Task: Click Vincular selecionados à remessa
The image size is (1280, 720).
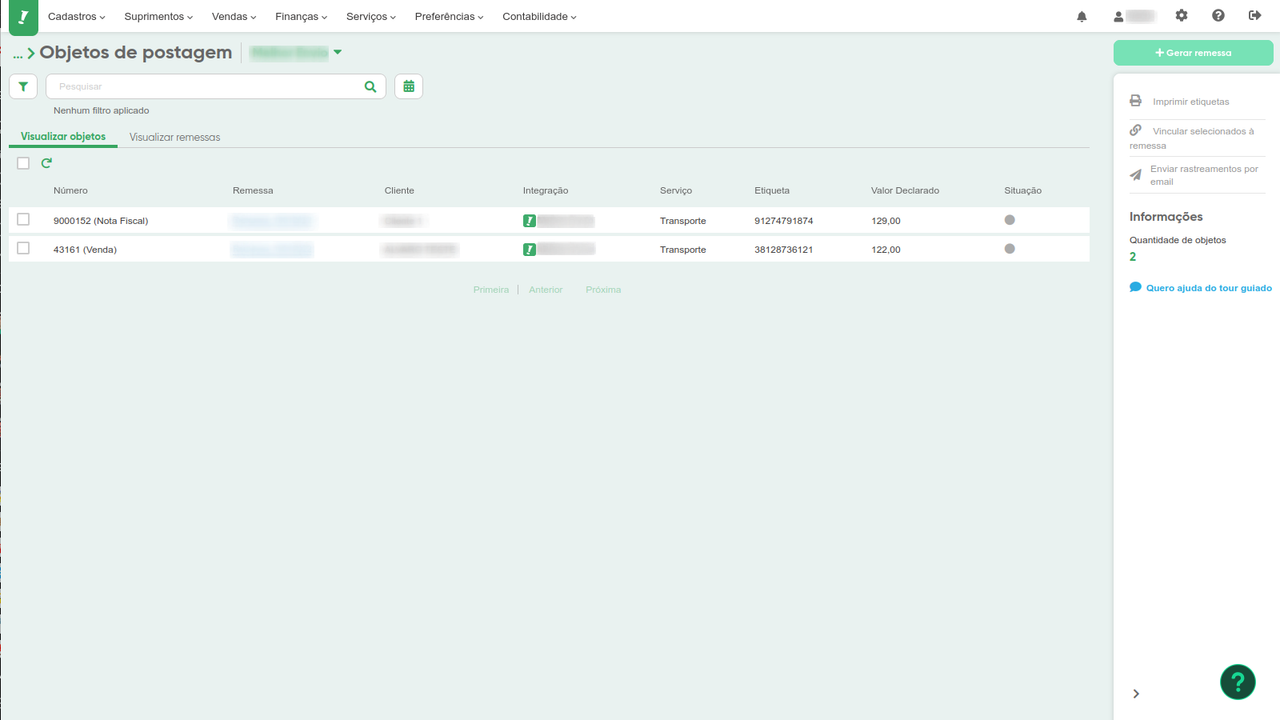Action: (1192, 138)
